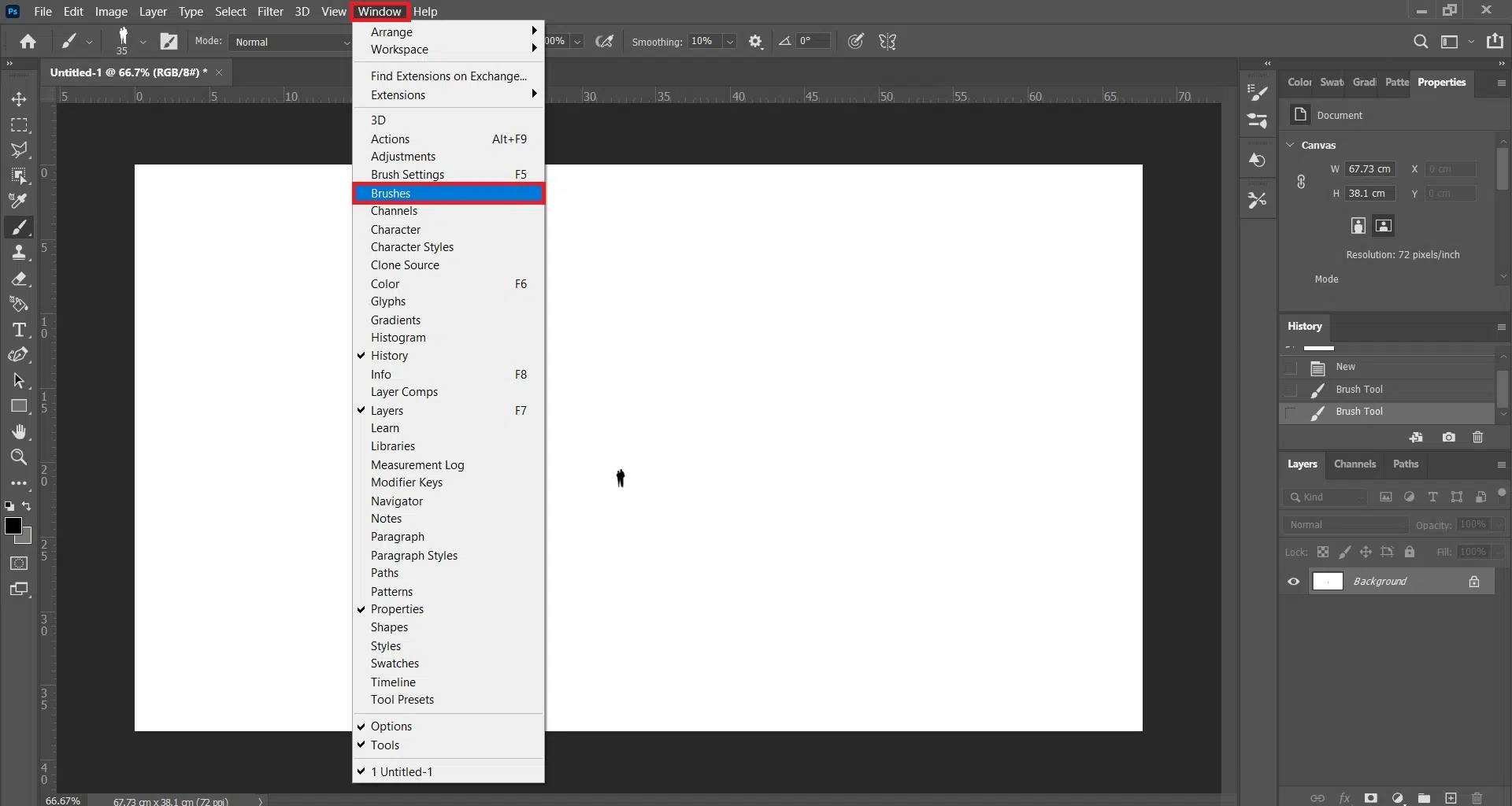Uncheck the Properties panel entry
This screenshot has height=806, width=1512.
click(397, 609)
